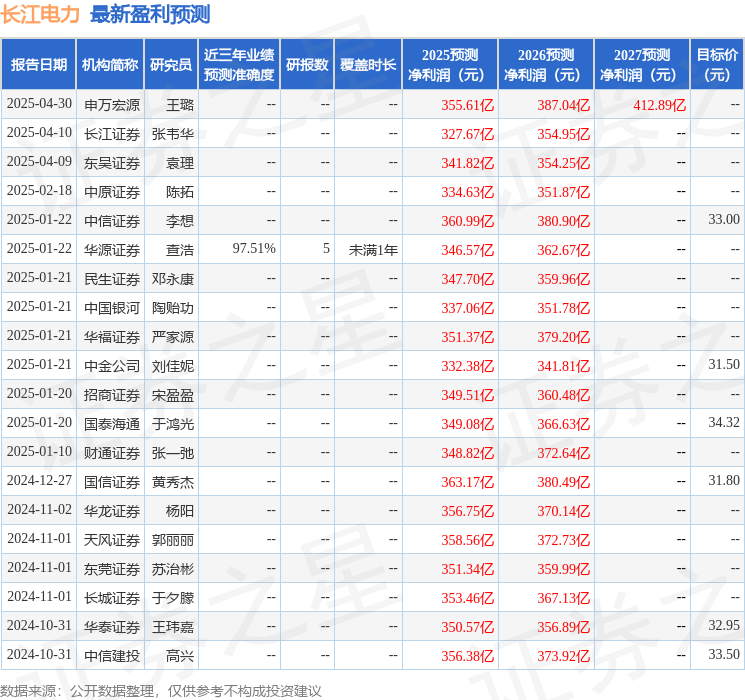
Task: Click the 目标价 column header
Action: click(x=717, y=65)
